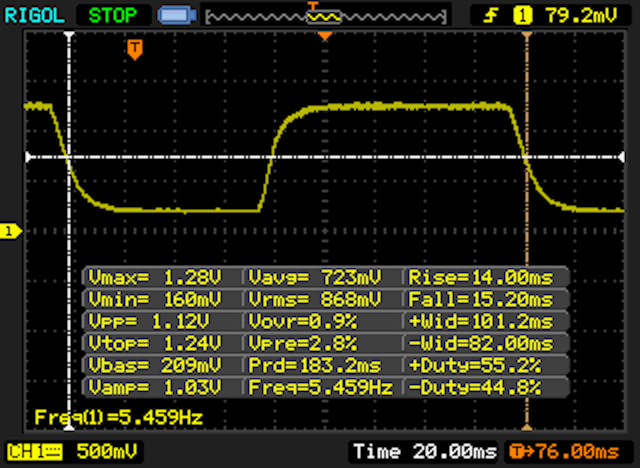The width and height of the screenshot is (640, 468).
Task: Click the white horizontal dashed cursor line
Action: pyautogui.click(x=325, y=157)
